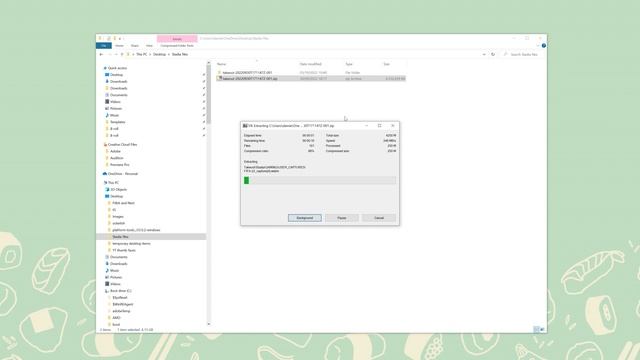The height and width of the screenshot is (360, 640).
Task: Switch to large icons view in status bar
Action: click(x=542, y=329)
